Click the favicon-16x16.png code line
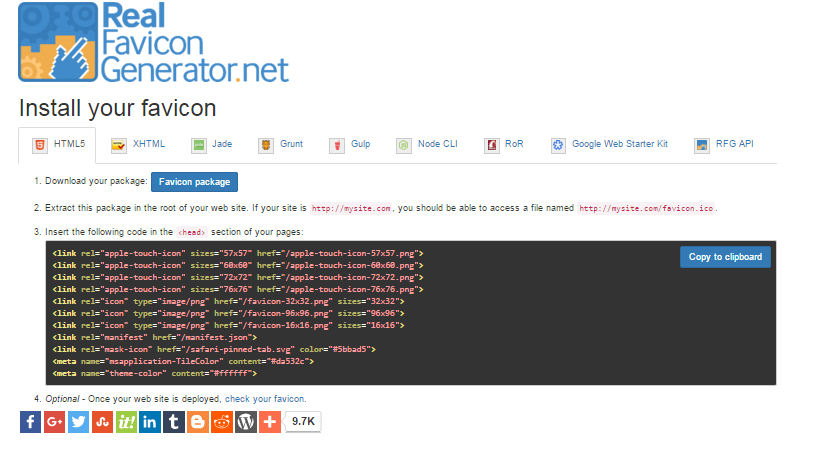Screen dimensions: 821x457 [x=228, y=326]
